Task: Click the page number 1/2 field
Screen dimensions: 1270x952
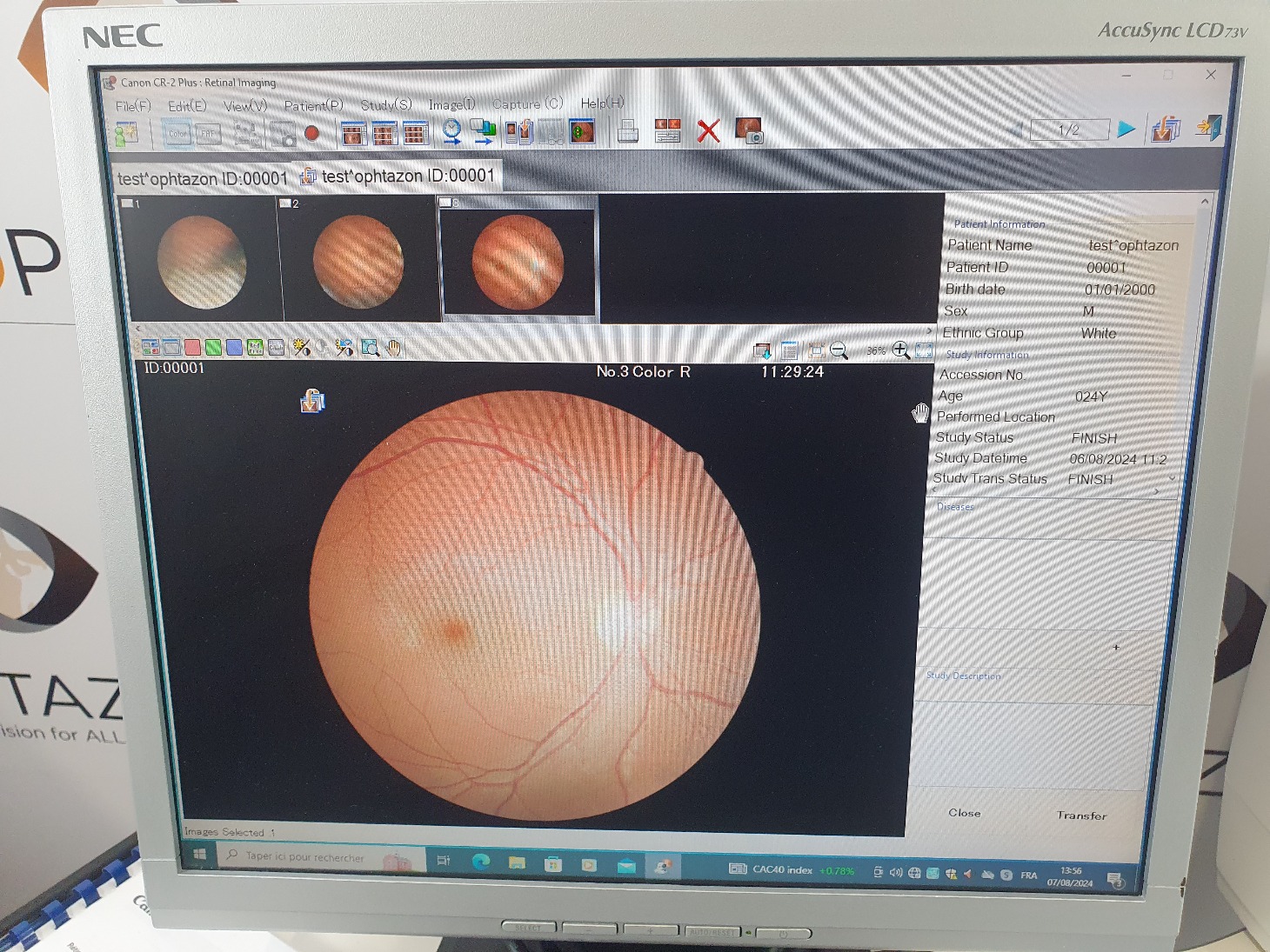Action: [1069, 130]
